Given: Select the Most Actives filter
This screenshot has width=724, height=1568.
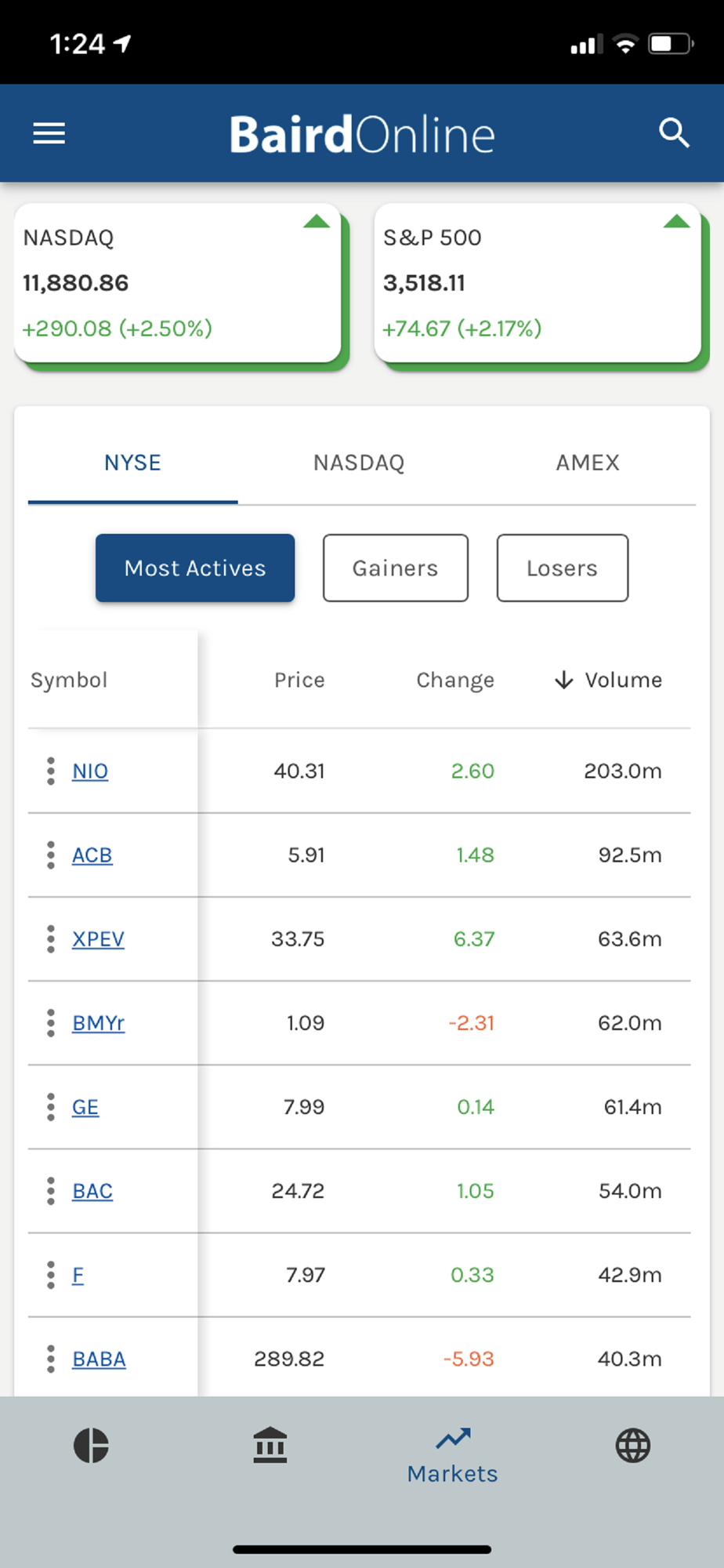Looking at the screenshot, I should 195,568.
